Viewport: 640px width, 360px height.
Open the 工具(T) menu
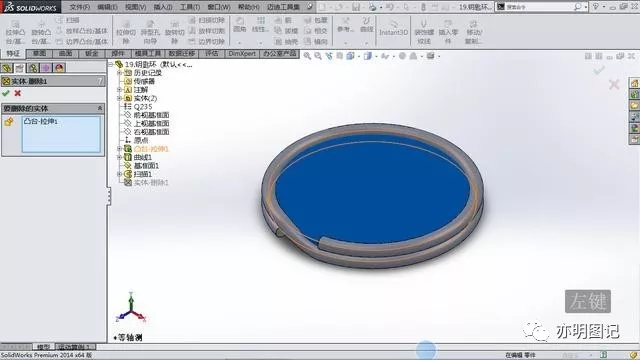click(x=190, y=7)
